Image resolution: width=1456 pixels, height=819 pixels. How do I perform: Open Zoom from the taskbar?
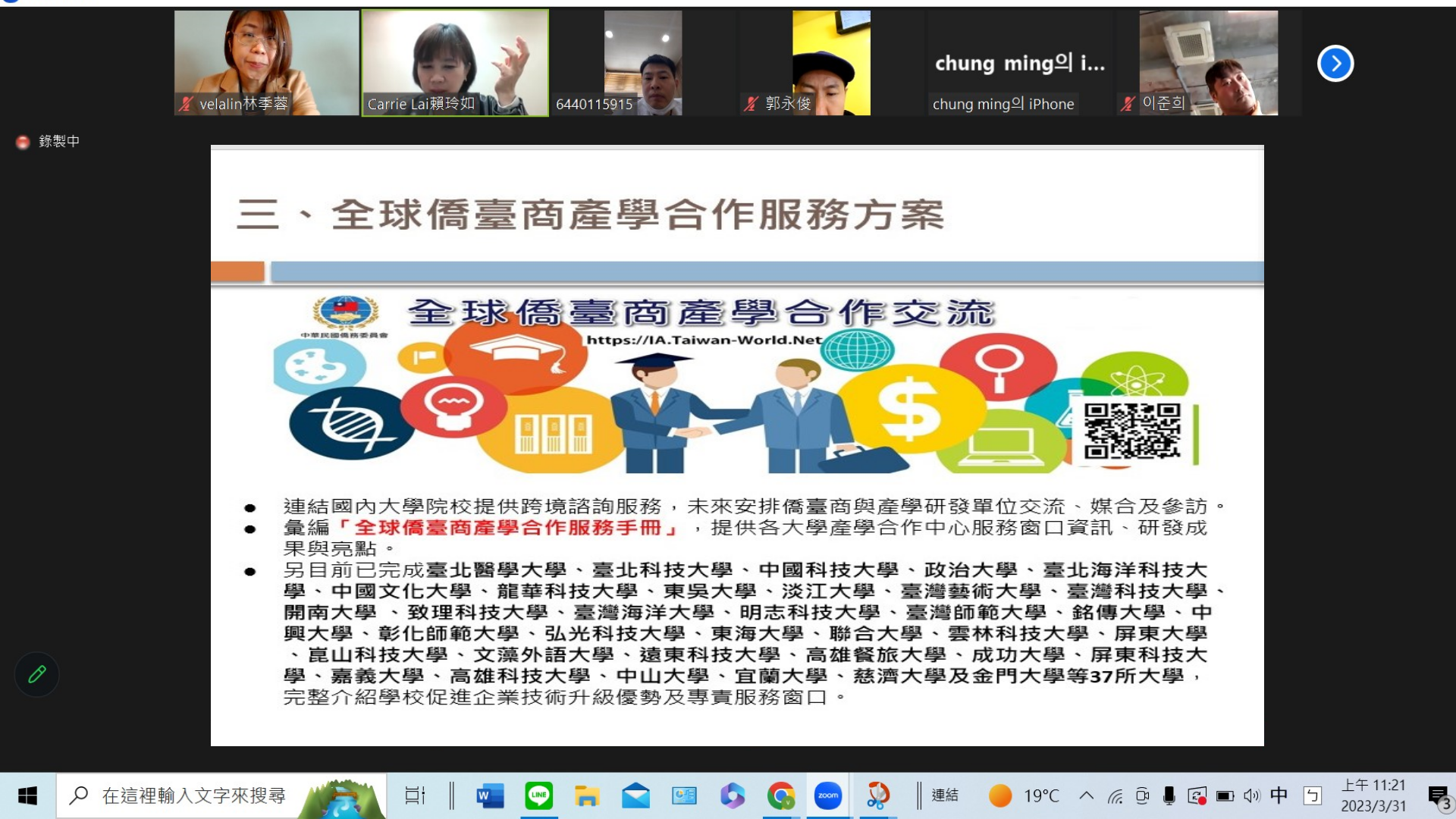tap(827, 795)
